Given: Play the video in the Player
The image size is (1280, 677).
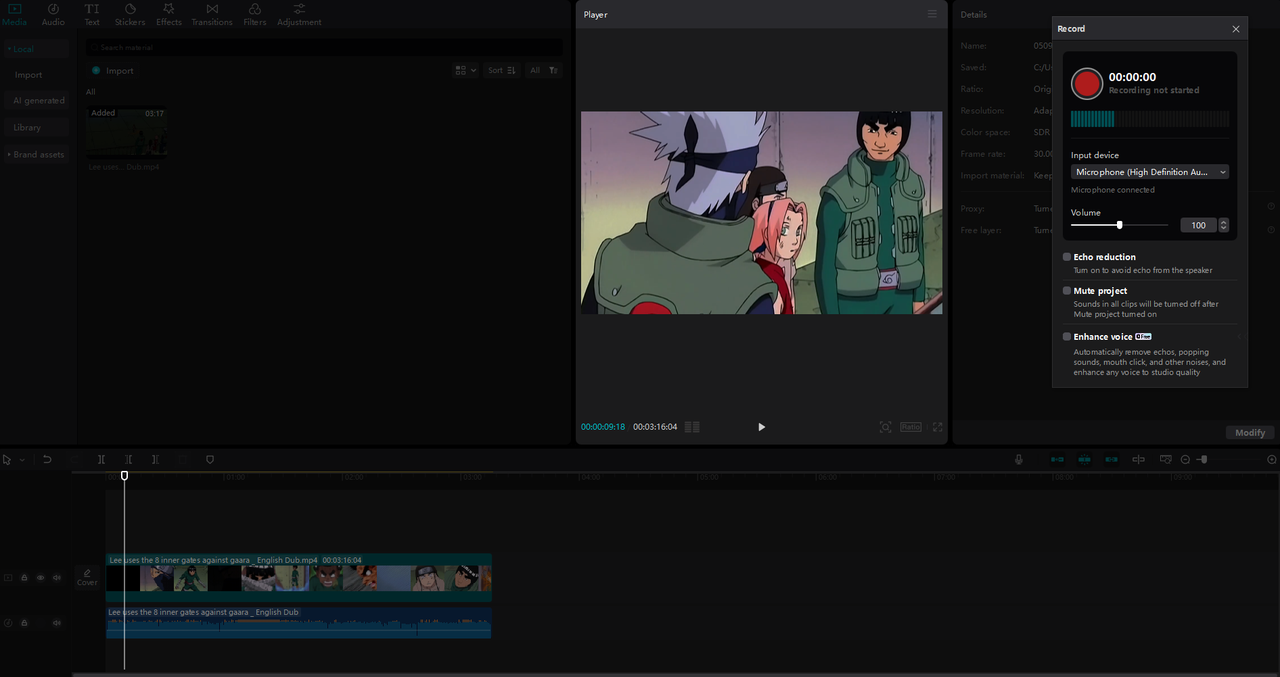Looking at the screenshot, I should click(761, 427).
